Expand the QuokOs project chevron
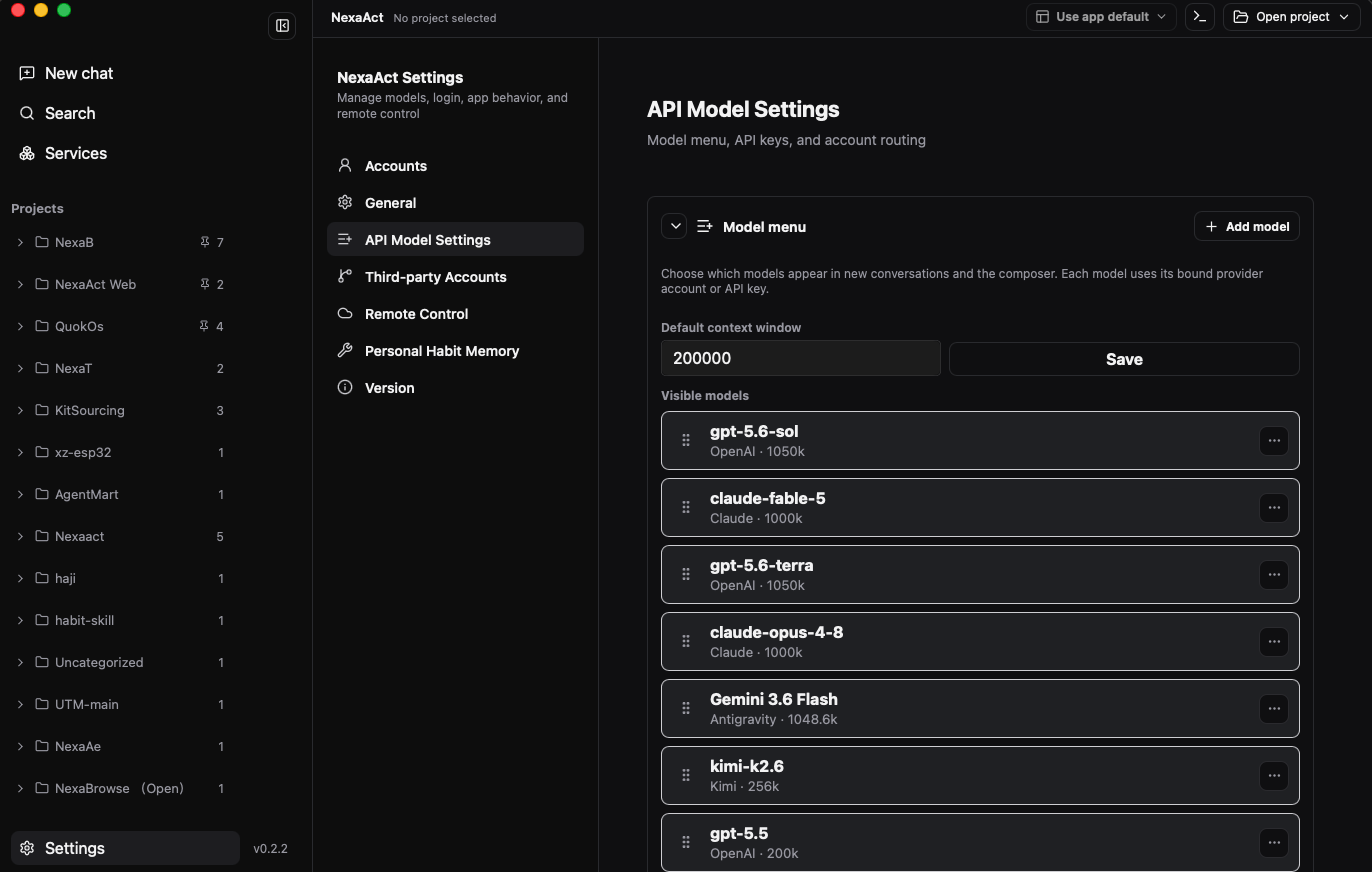Viewport: 1372px width, 872px height. (20, 326)
